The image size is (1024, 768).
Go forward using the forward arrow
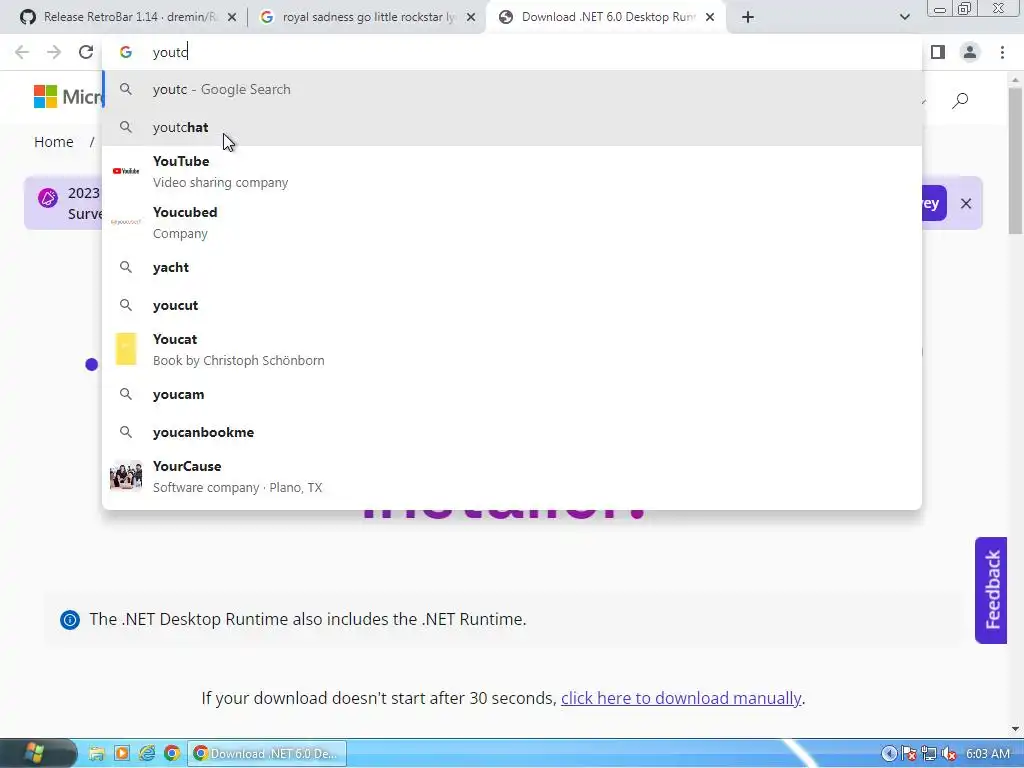pyautogui.click(x=54, y=52)
